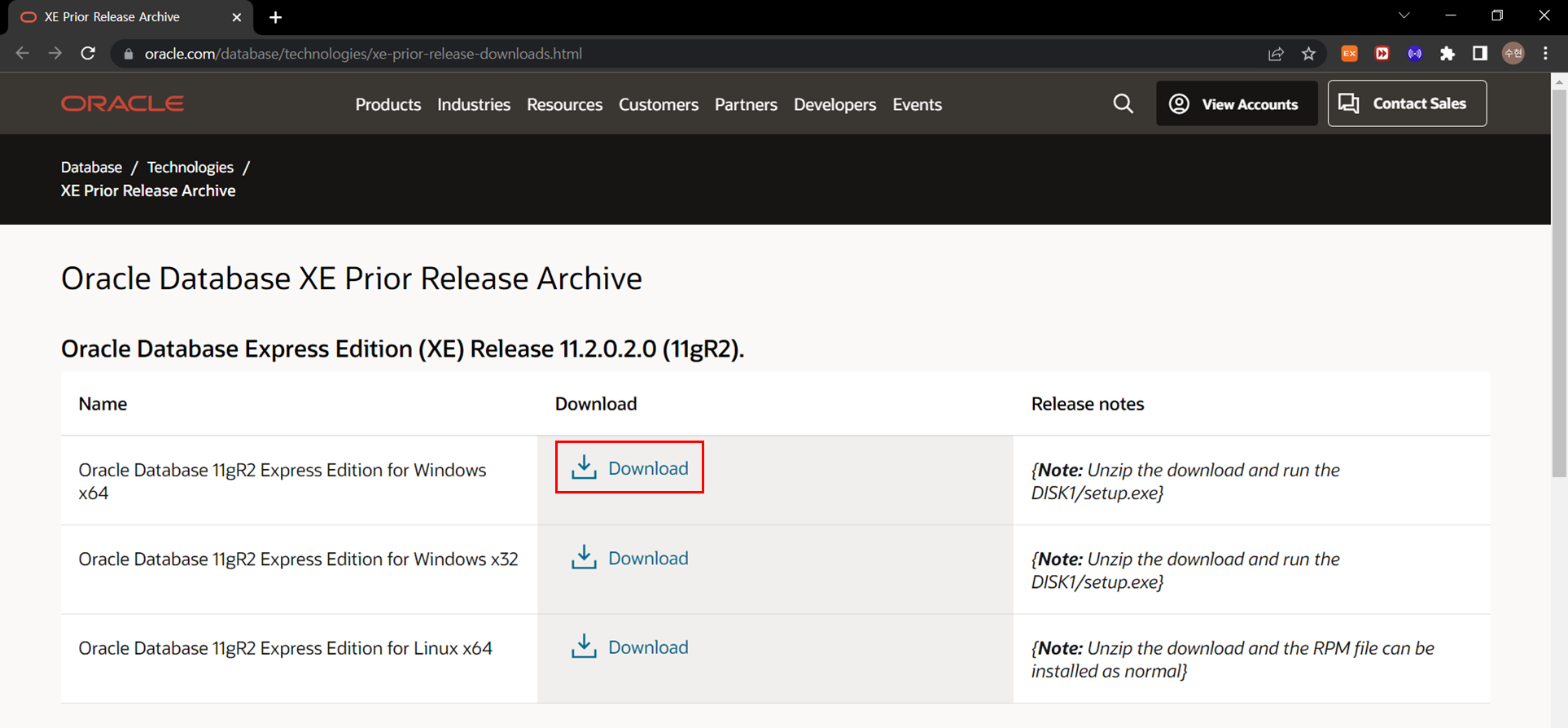Select the Express Edition for Windows x32 name
This screenshot has height=728, width=1568.
[298, 559]
